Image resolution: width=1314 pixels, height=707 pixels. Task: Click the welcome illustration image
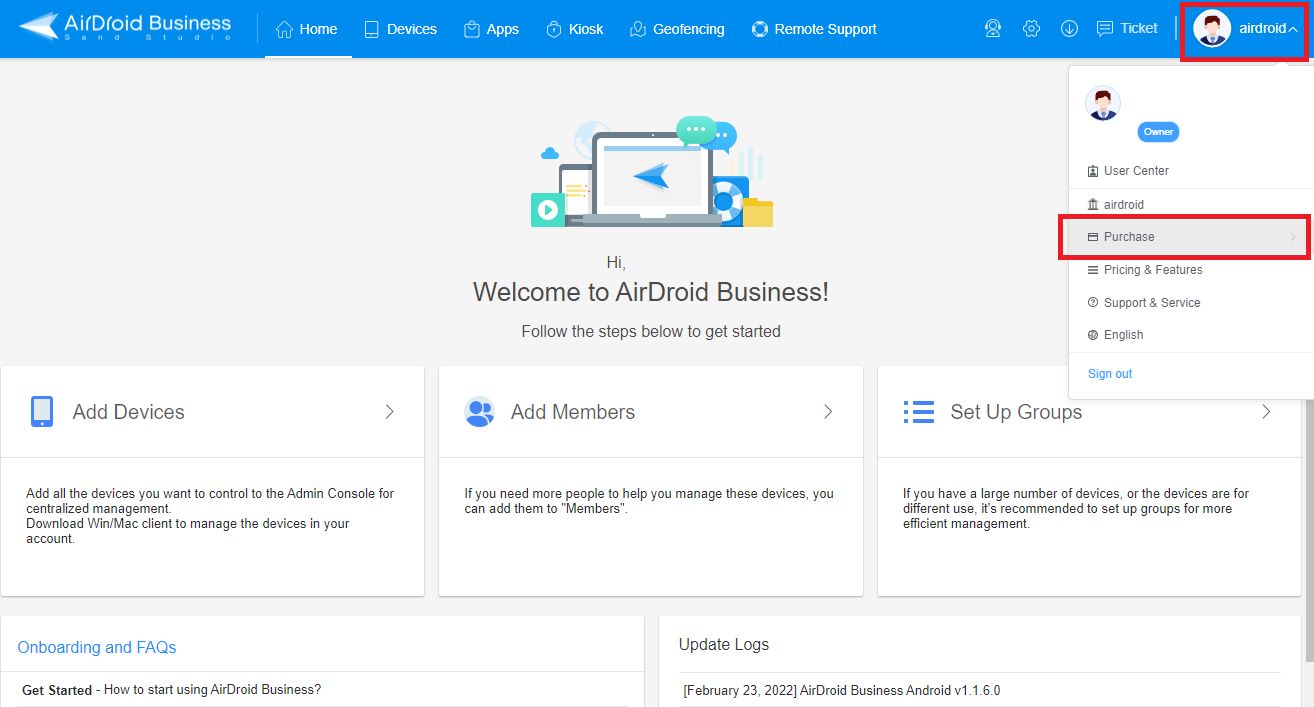click(x=651, y=172)
